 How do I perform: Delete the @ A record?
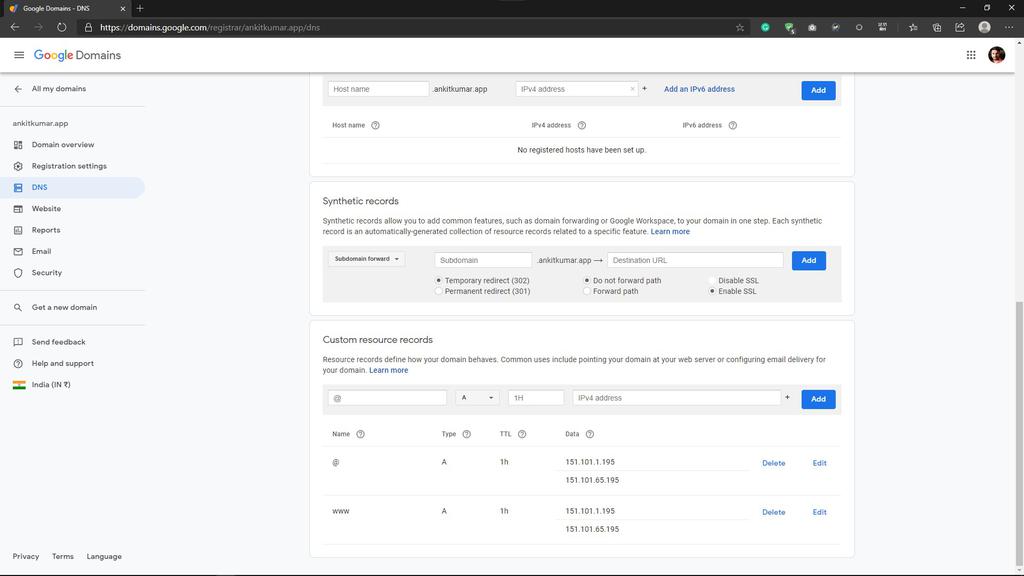[773, 463]
